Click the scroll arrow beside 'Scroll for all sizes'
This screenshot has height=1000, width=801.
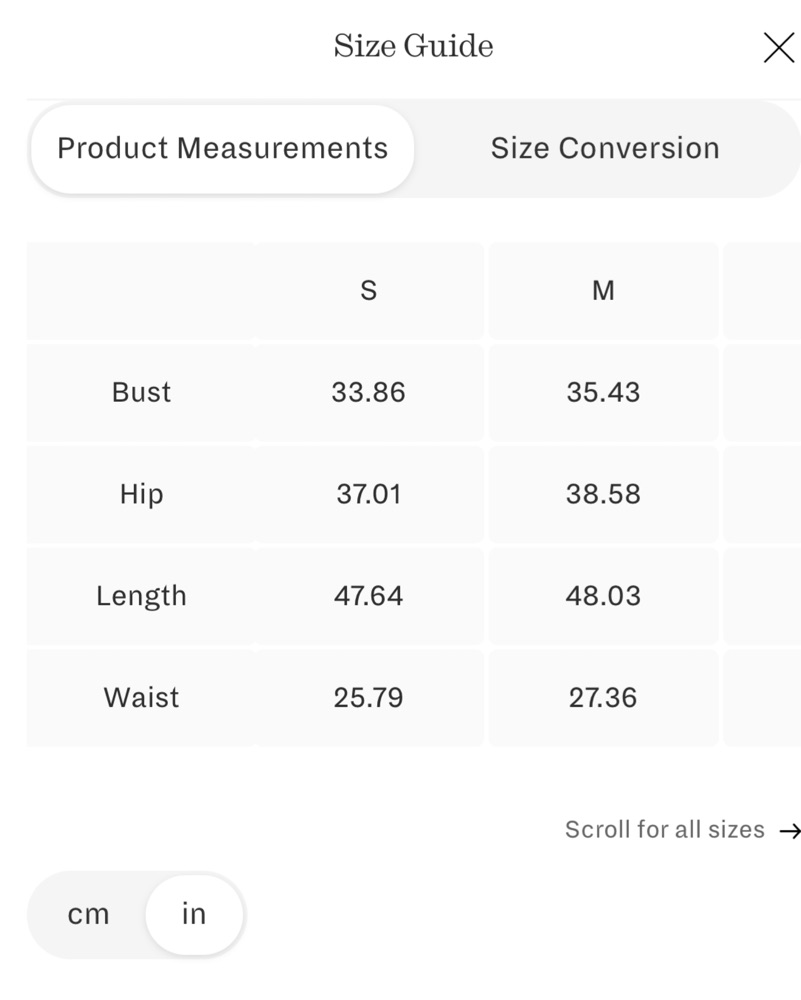coord(790,830)
